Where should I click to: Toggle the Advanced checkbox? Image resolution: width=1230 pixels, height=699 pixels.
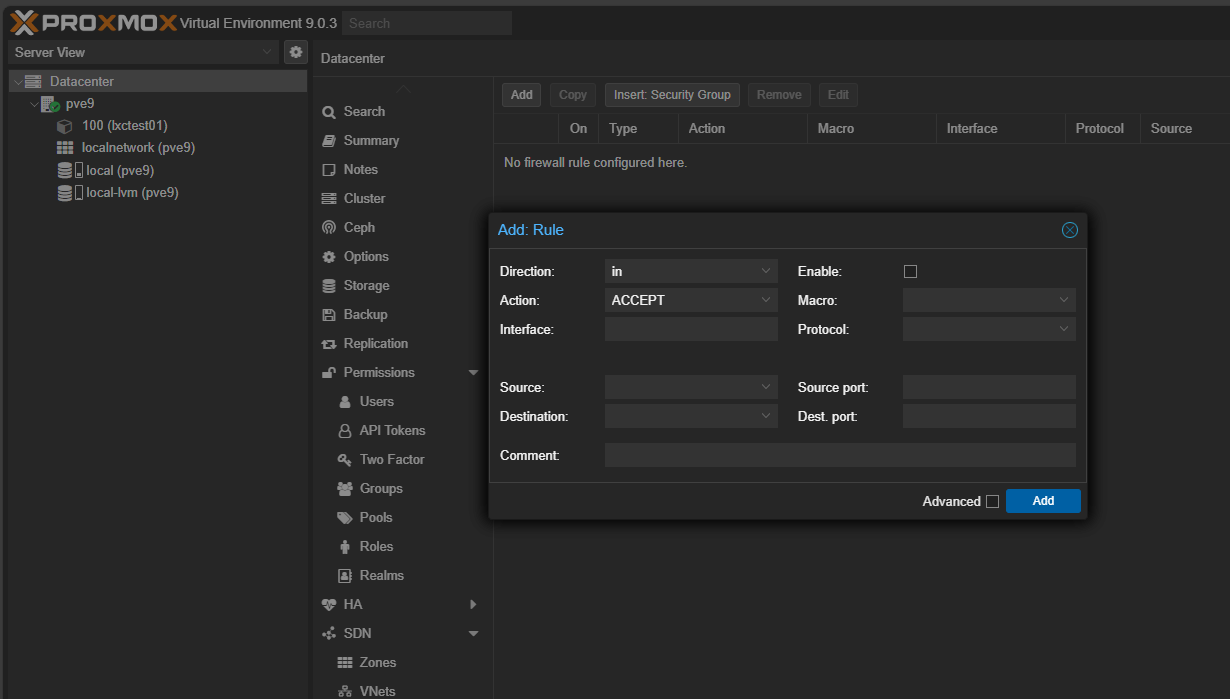[x=992, y=502]
